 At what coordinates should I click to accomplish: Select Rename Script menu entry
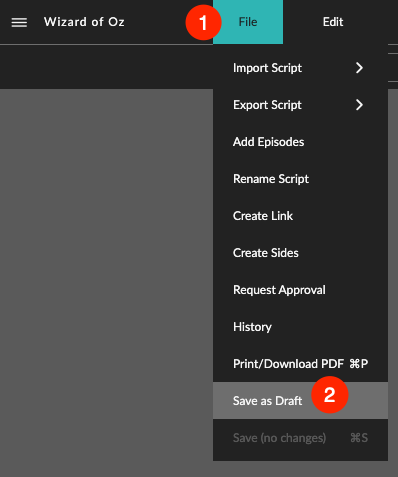click(x=300, y=179)
